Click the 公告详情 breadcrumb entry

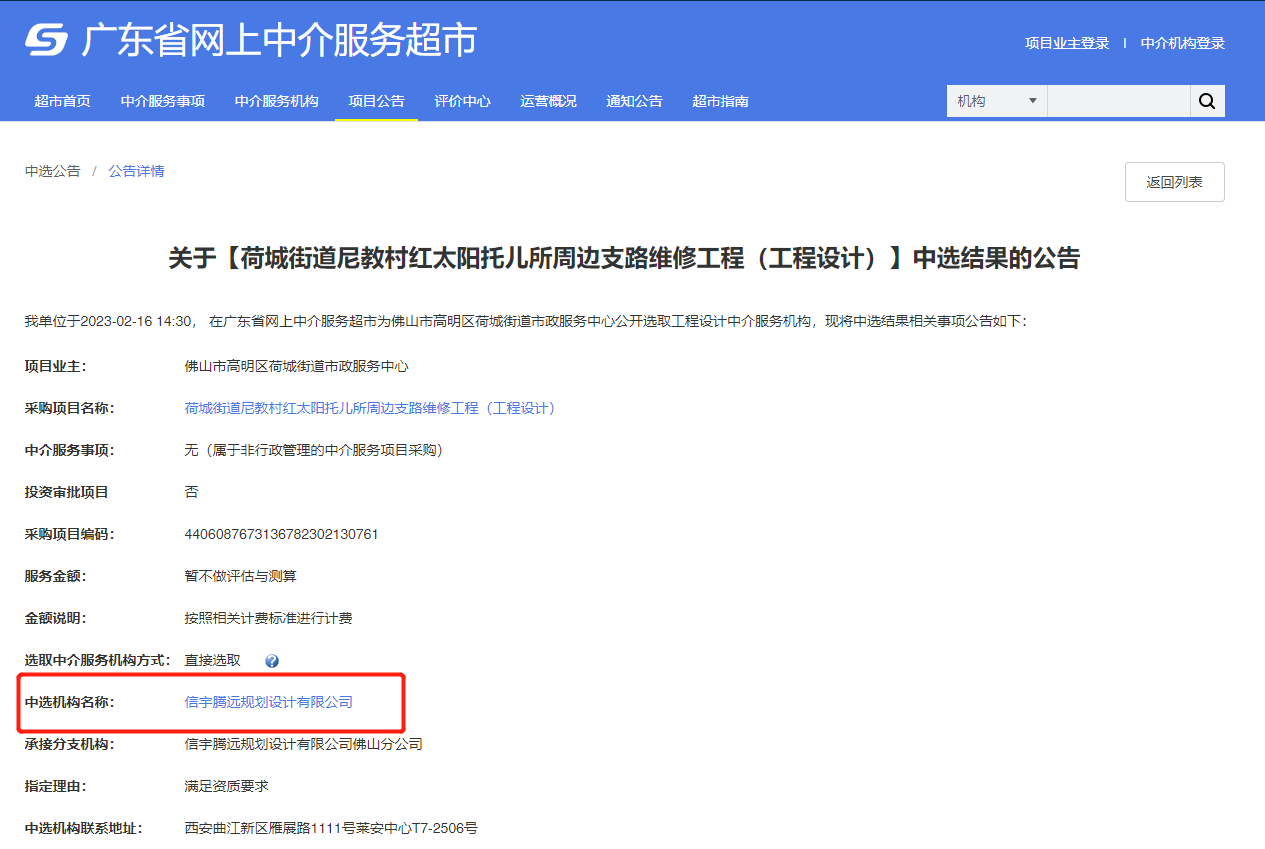click(x=136, y=171)
